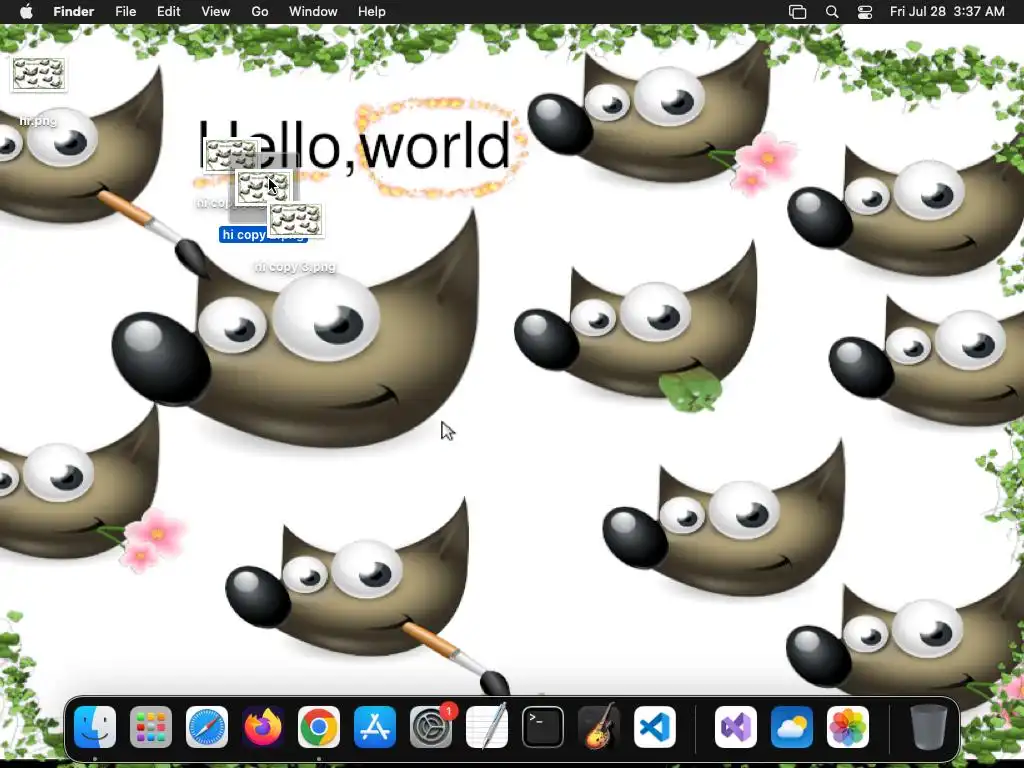The height and width of the screenshot is (768, 1024).
Task: Open the Apple menu
Action: click(x=26, y=12)
